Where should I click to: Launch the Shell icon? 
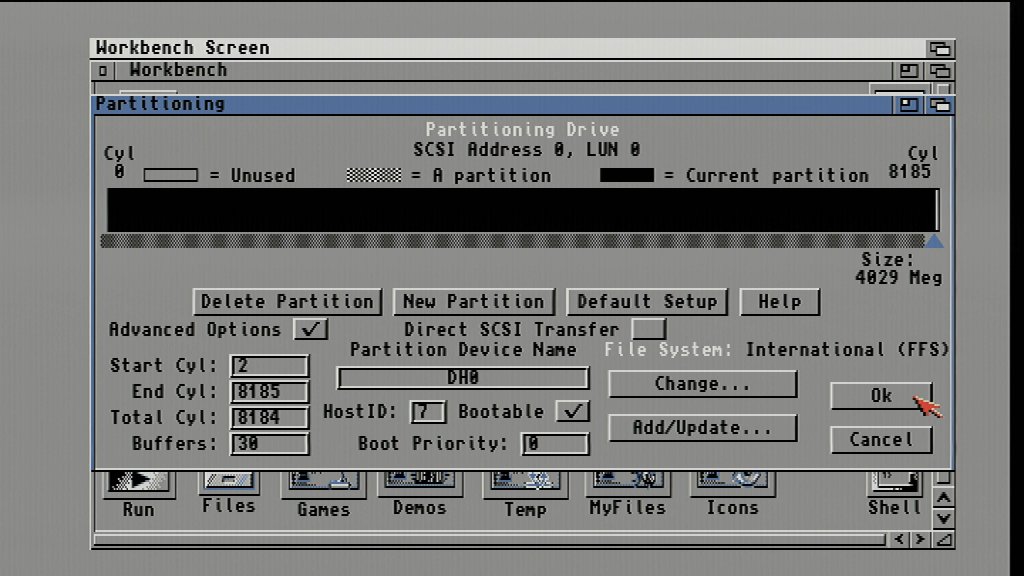coord(894,485)
